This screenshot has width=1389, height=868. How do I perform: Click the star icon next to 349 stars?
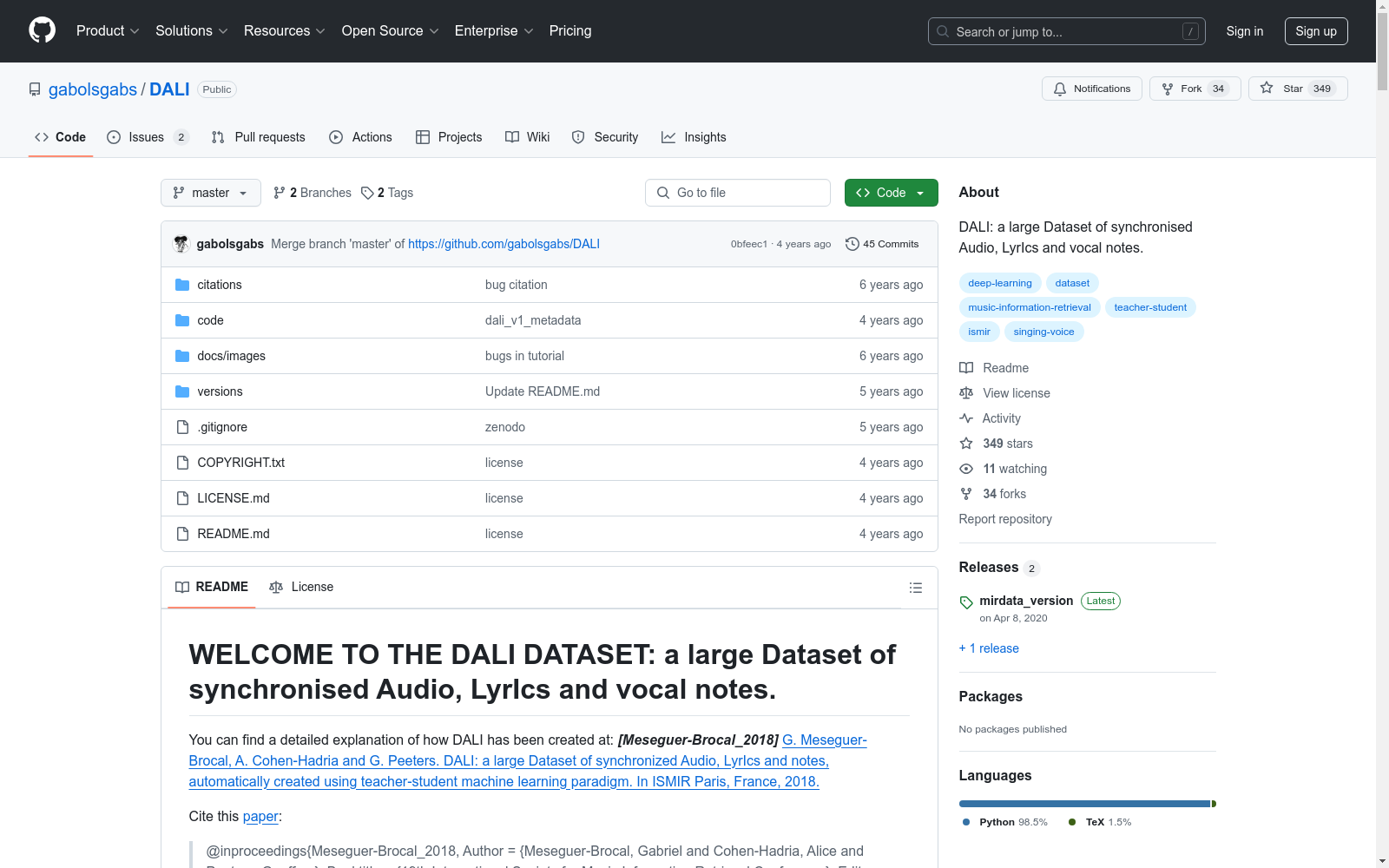coord(966,444)
